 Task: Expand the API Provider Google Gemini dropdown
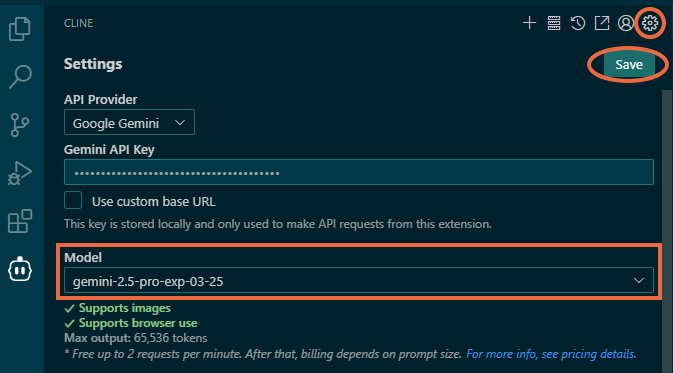pyautogui.click(x=129, y=122)
